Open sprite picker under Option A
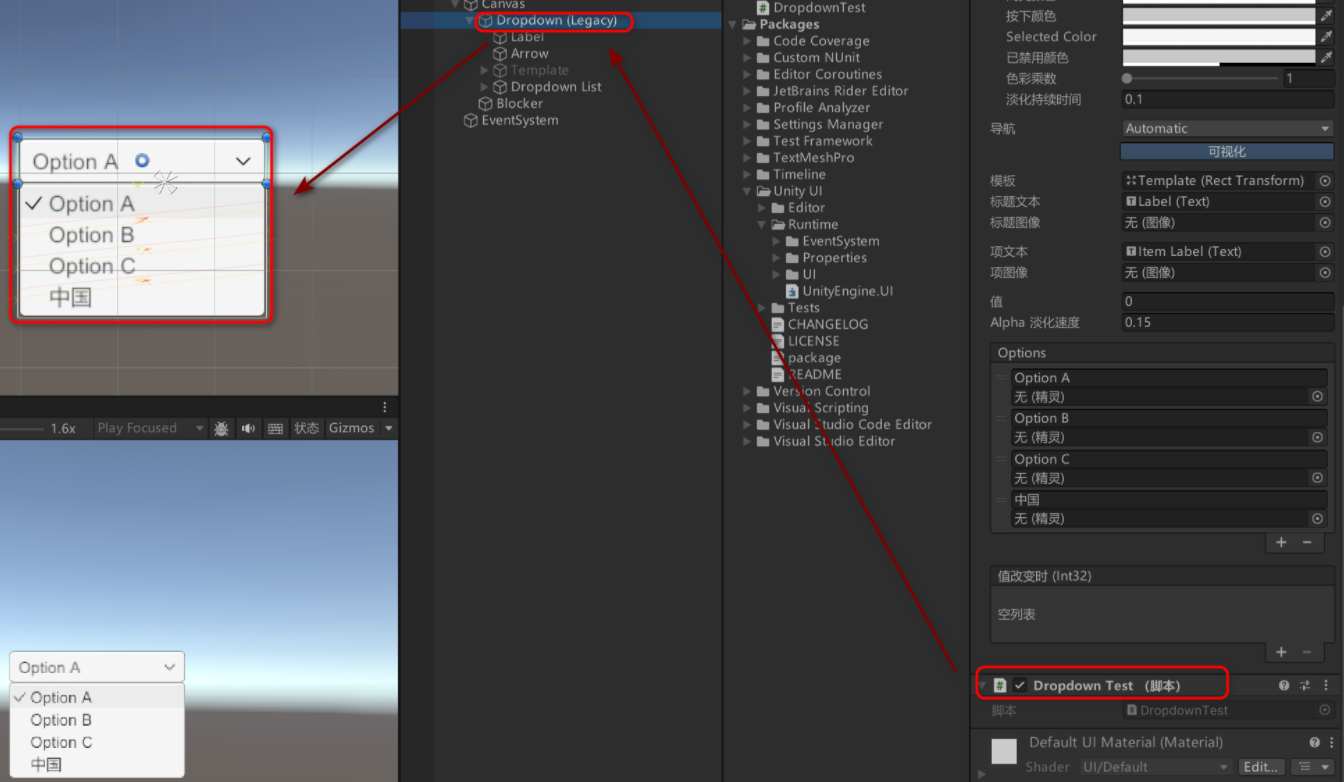This screenshot has width=1344, height=782. click(1318, 397)
